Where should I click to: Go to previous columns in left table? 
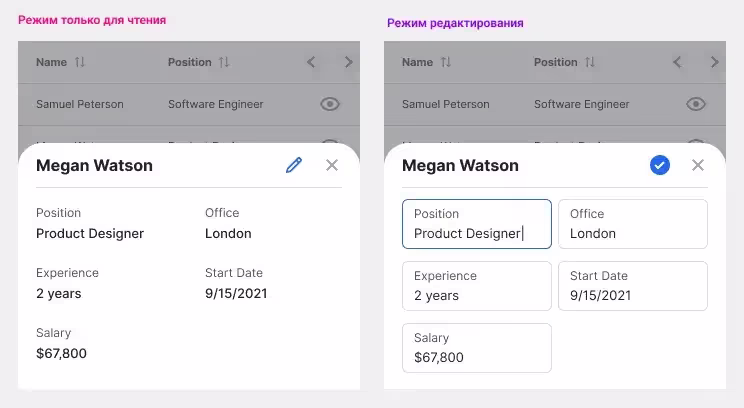tap(311, 62)
